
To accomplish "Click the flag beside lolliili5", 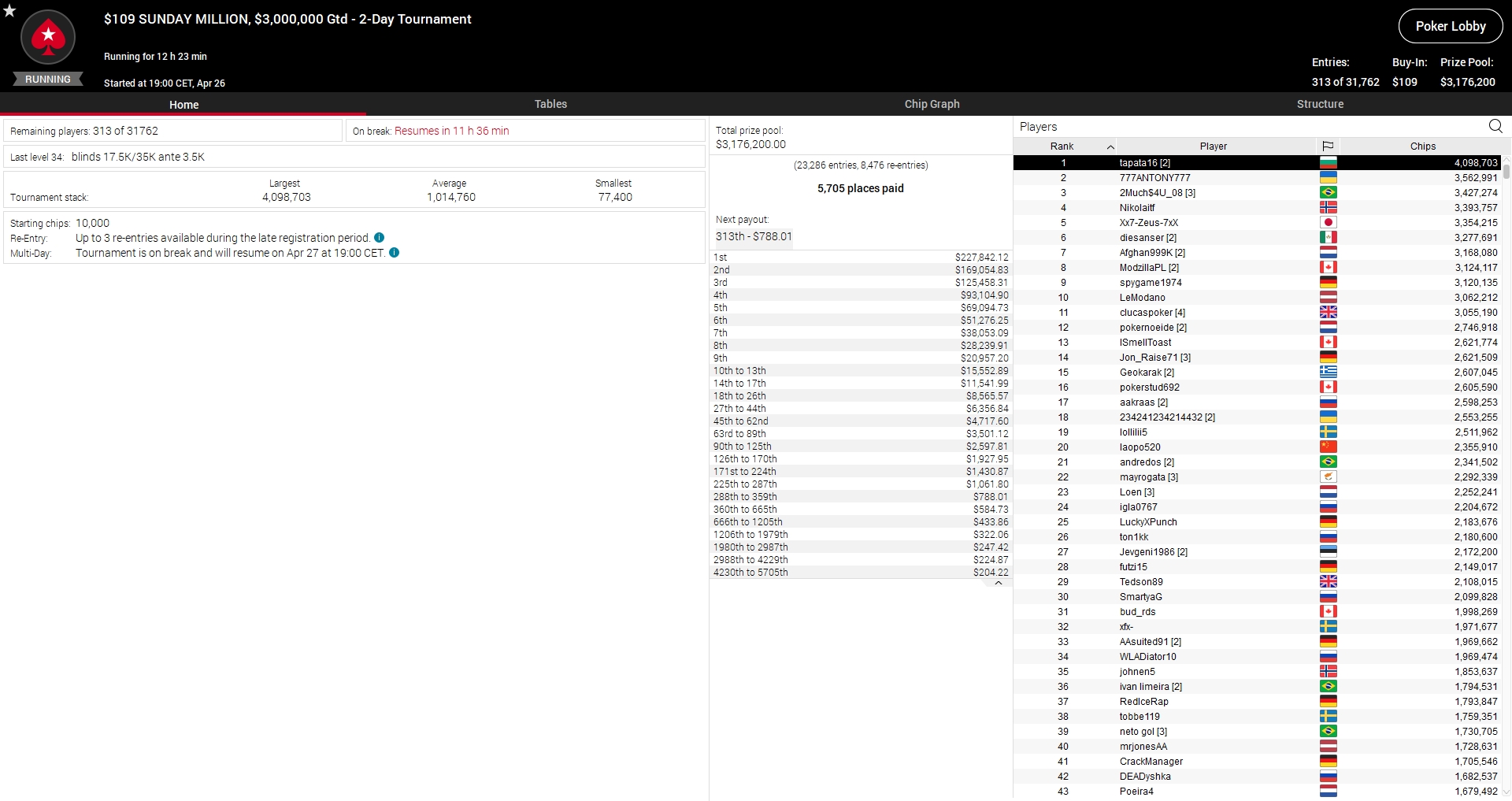I will (x=1329, y=432).
